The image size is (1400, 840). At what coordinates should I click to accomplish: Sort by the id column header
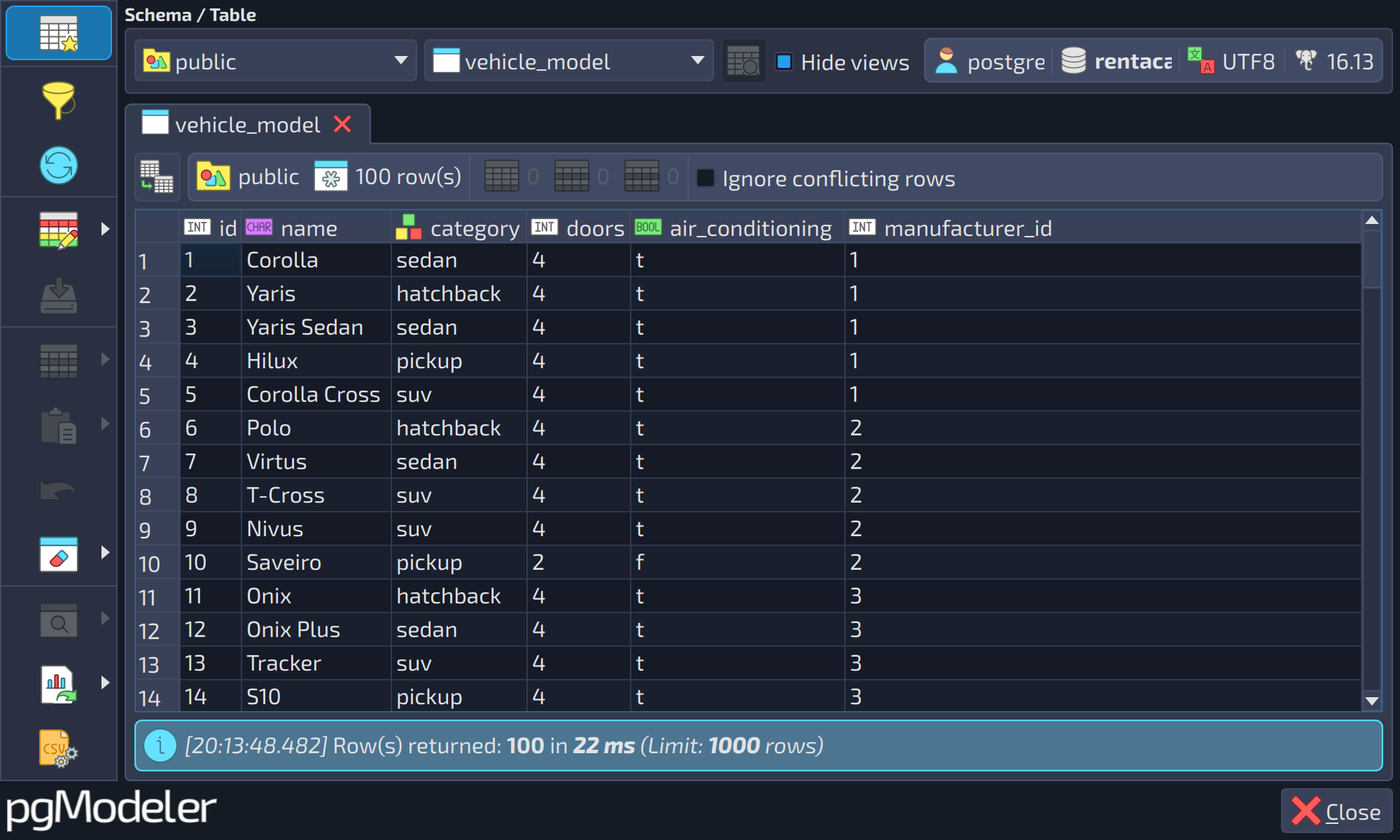[x=211, y=227]
